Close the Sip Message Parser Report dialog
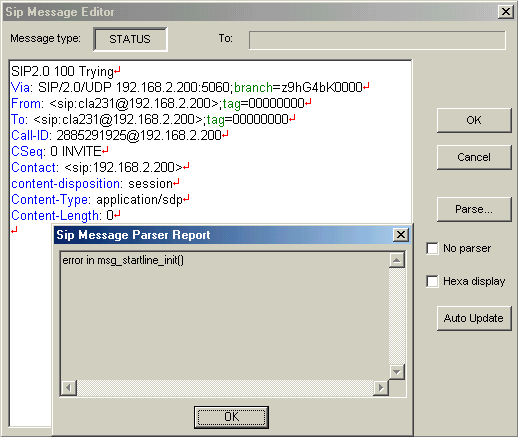This screenshot has width=518, height=437. click(x=401, y=235)
